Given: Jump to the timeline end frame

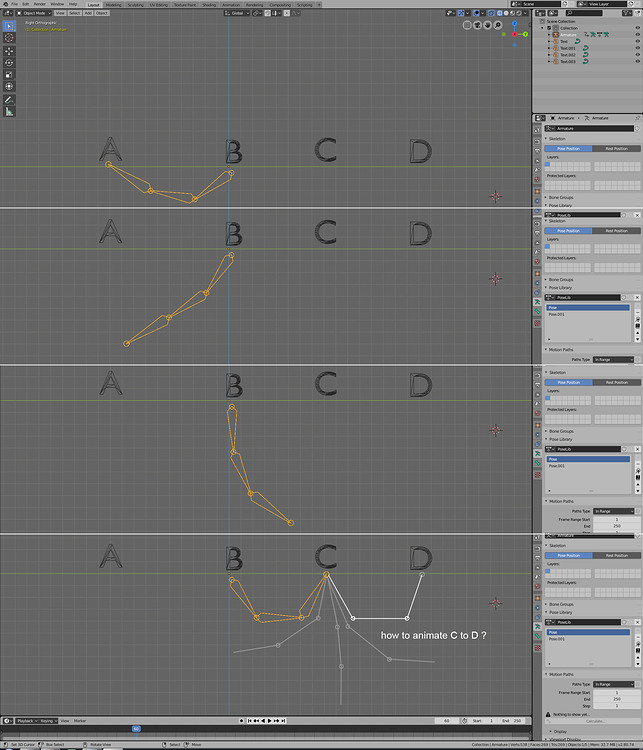Looking at the screenshot, I should [x=283, y=720].
